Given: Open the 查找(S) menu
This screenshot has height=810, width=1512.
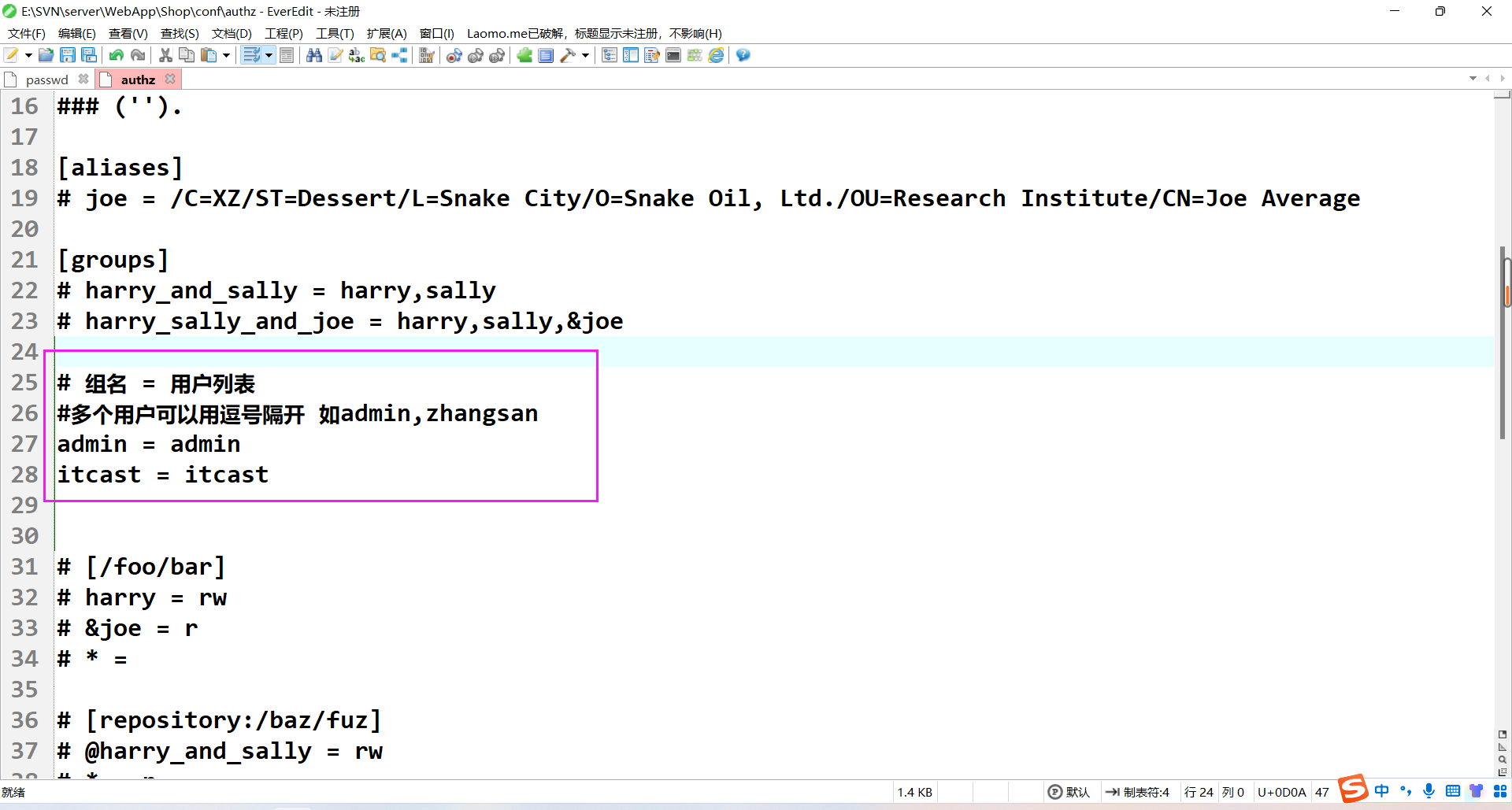Looking at the screenshot, I should tap(180, 33).
